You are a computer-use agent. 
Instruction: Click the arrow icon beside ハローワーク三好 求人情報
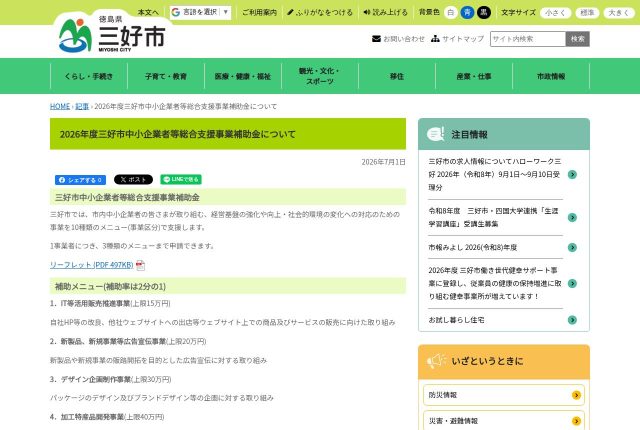572,175
